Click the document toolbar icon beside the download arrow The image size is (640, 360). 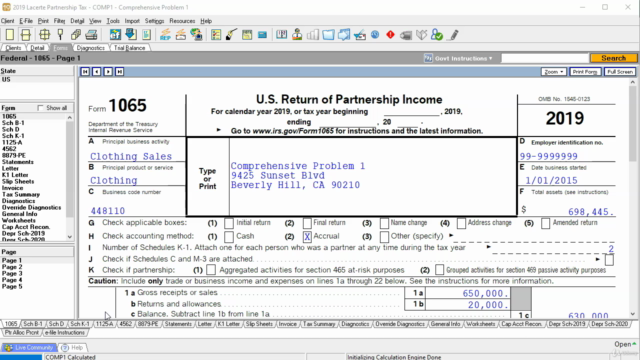pyautogui.click(x=147, y=35)
